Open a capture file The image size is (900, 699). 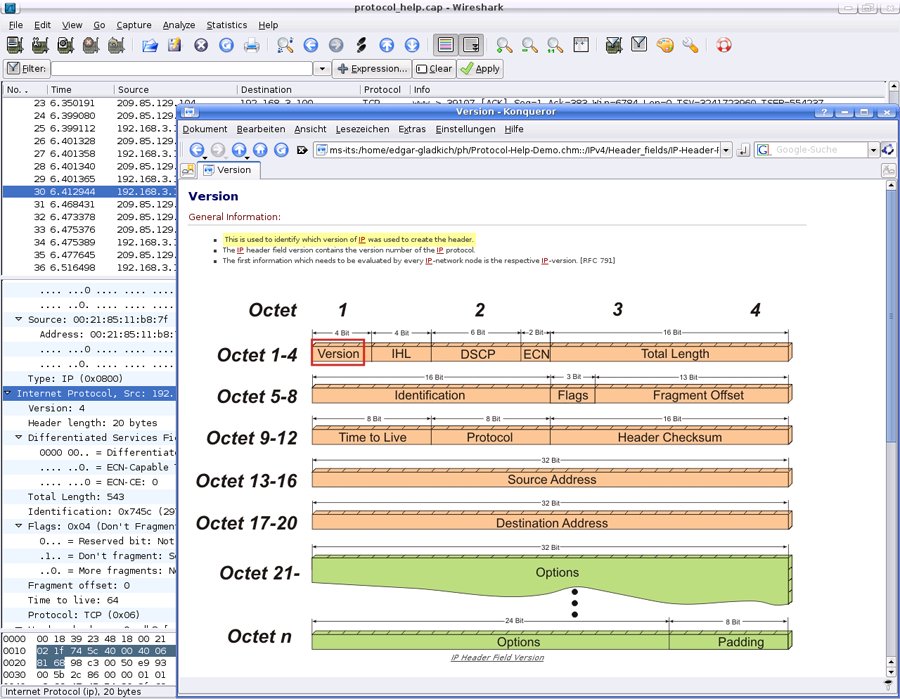[150, 45]
